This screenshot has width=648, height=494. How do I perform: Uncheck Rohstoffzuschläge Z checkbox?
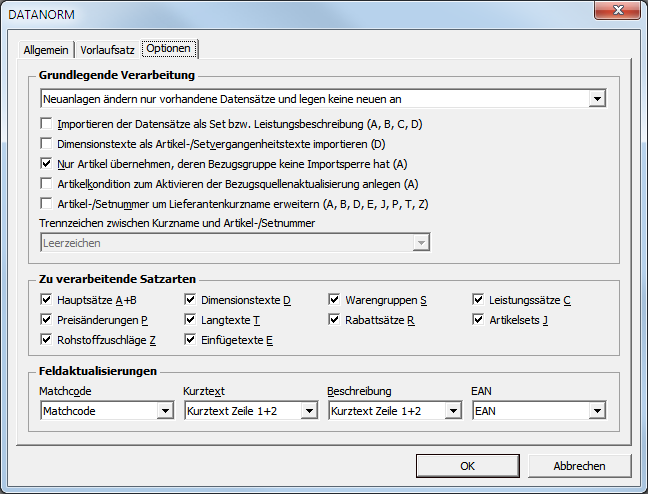(47, 339)
